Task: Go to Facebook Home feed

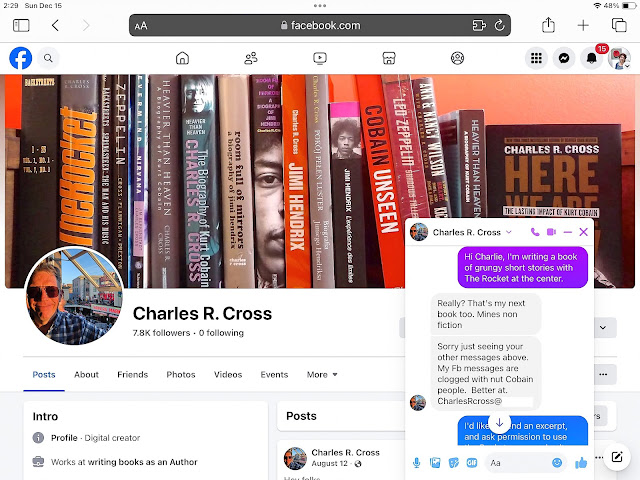Action: tap(182, 58)
